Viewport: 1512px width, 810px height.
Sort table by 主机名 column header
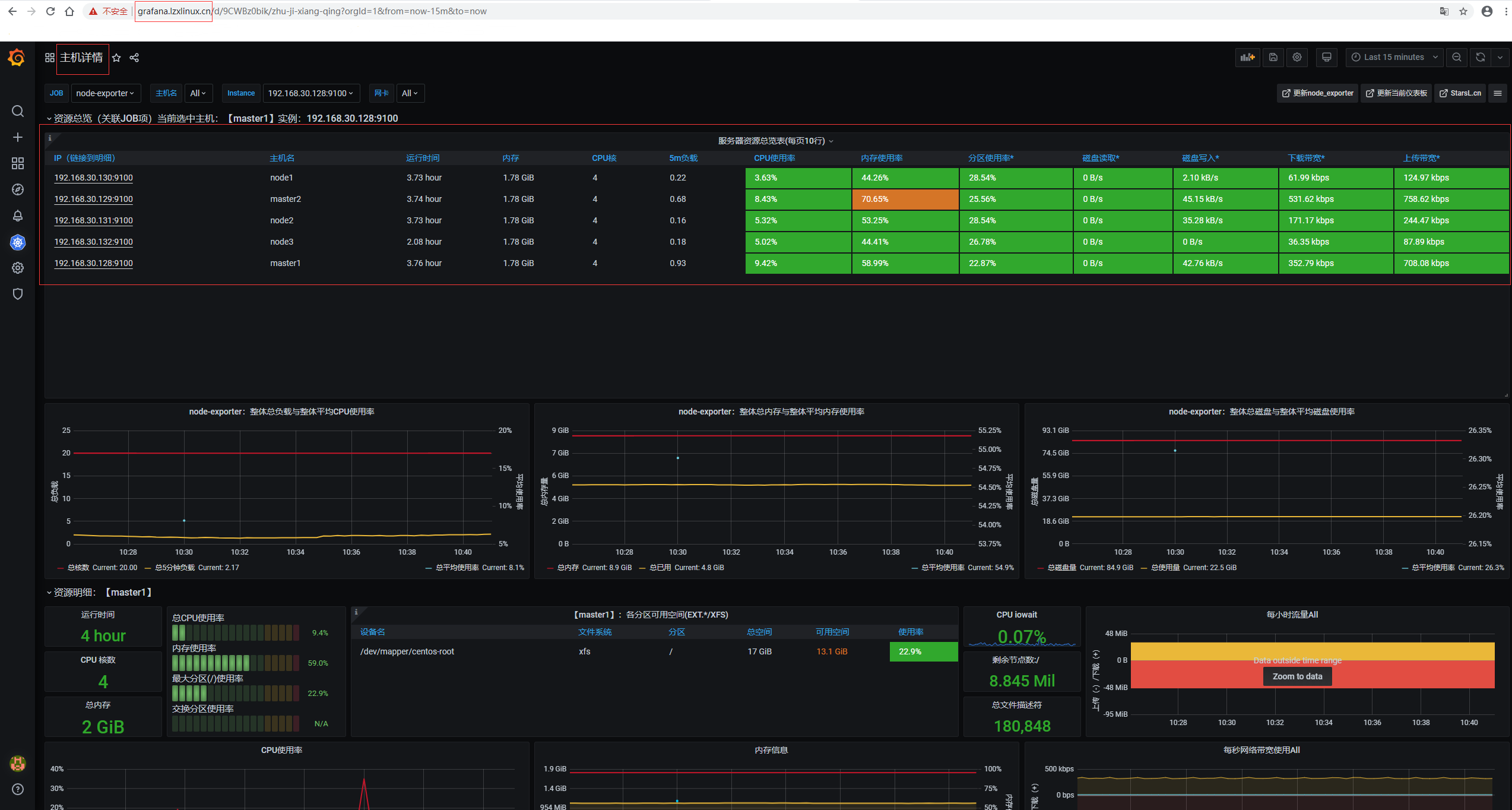282,158
